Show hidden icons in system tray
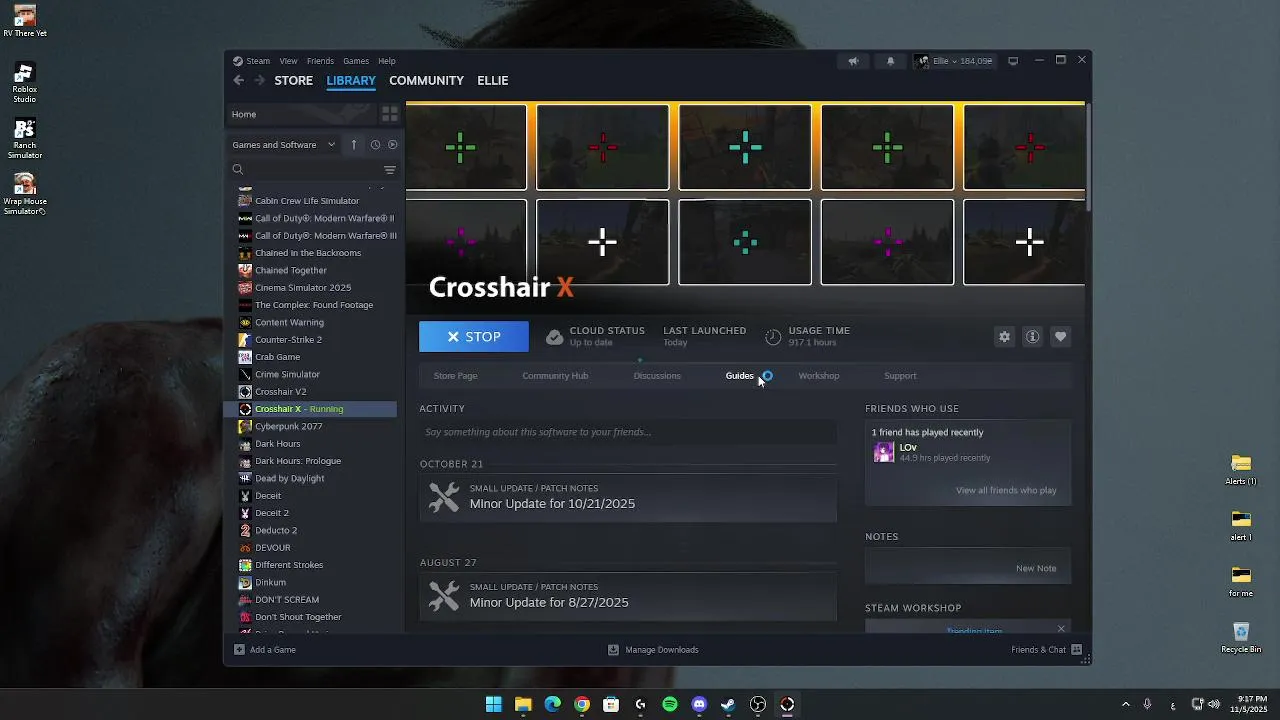 point(1125,704)
